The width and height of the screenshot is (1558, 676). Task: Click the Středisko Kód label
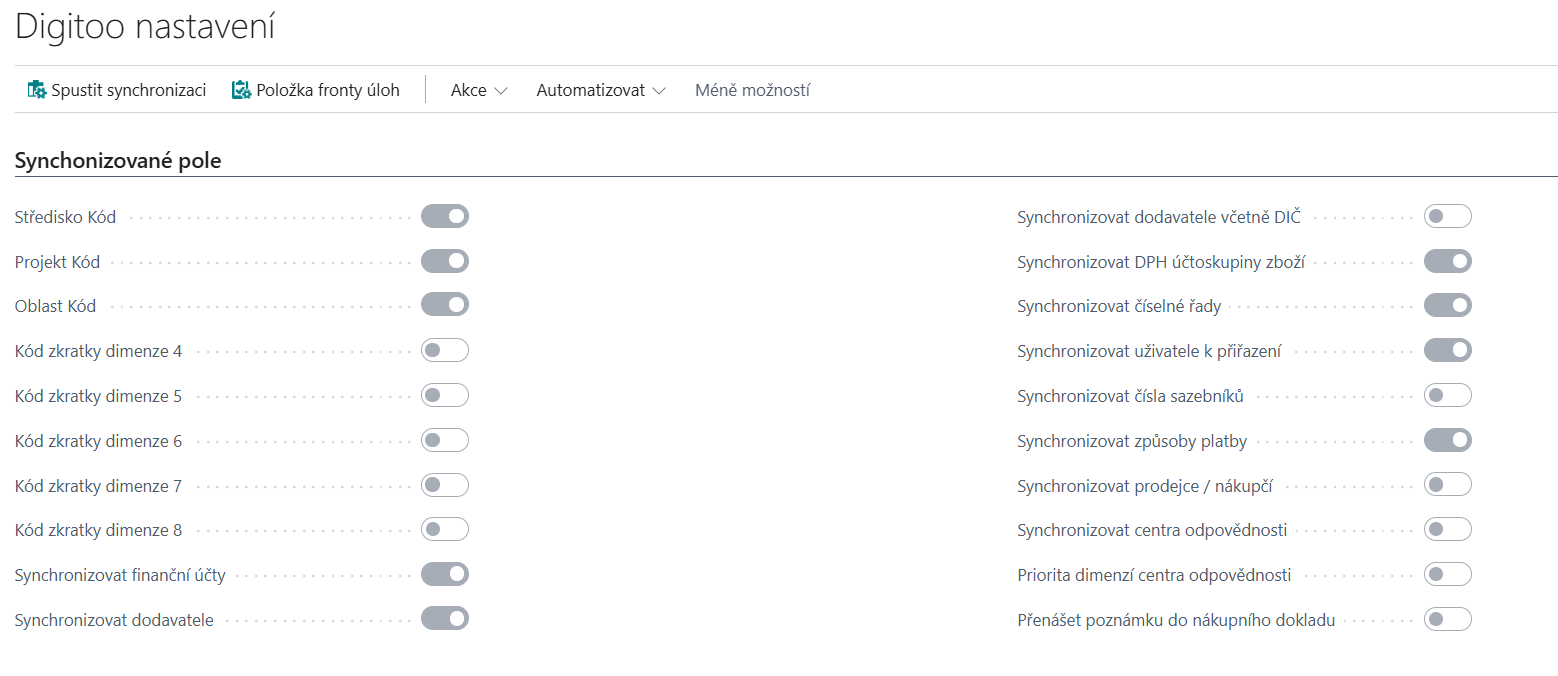tap(65, 217)
